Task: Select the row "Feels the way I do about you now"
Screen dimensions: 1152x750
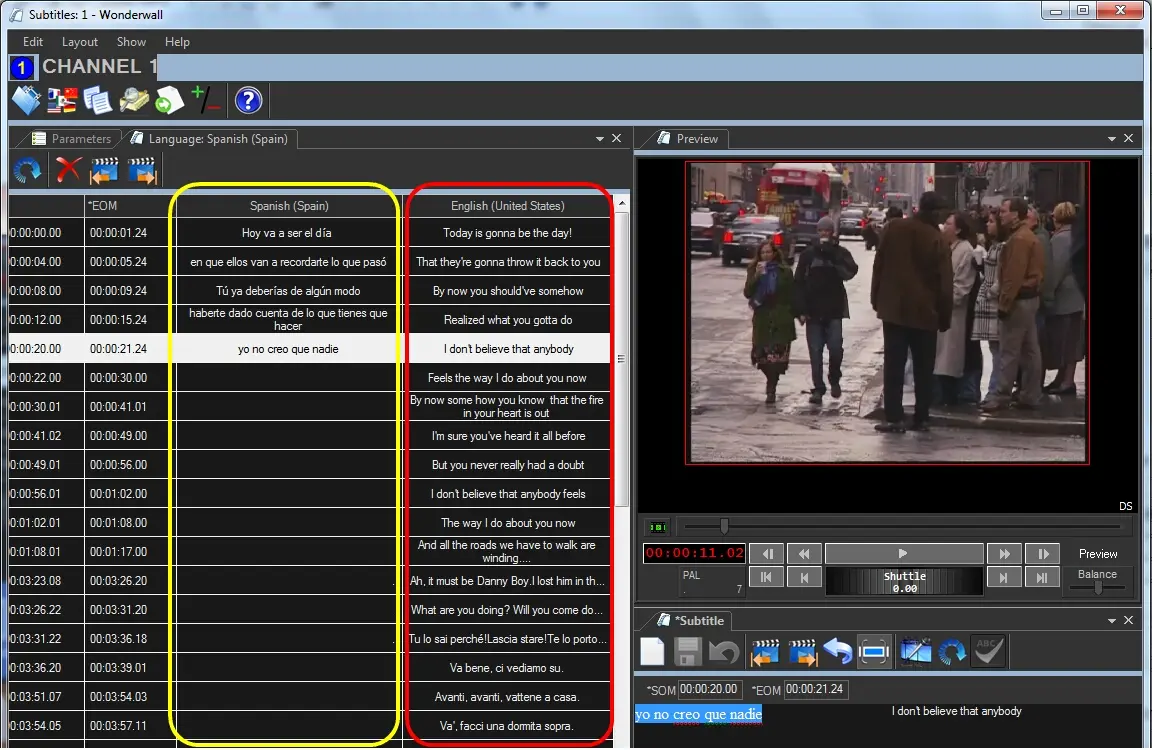Action: 507,378
